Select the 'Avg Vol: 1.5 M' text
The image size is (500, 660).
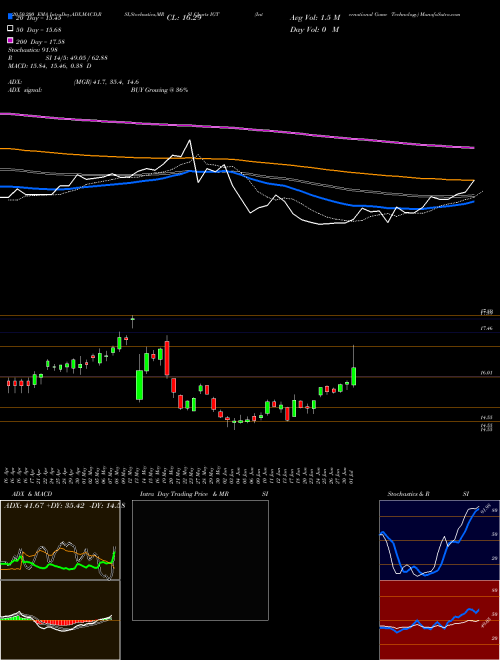tap(315, 18)
